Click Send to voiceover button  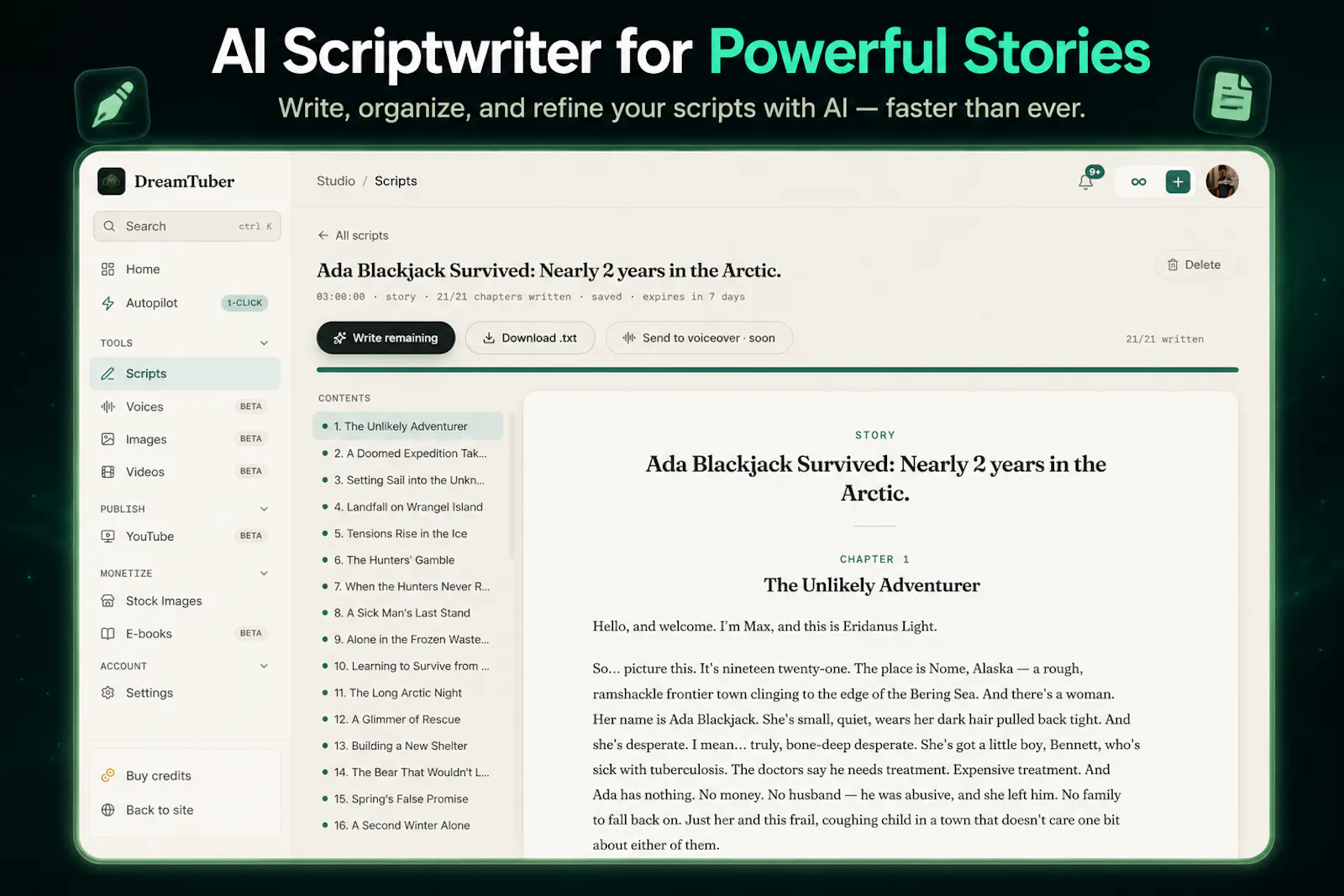[699, 338]
